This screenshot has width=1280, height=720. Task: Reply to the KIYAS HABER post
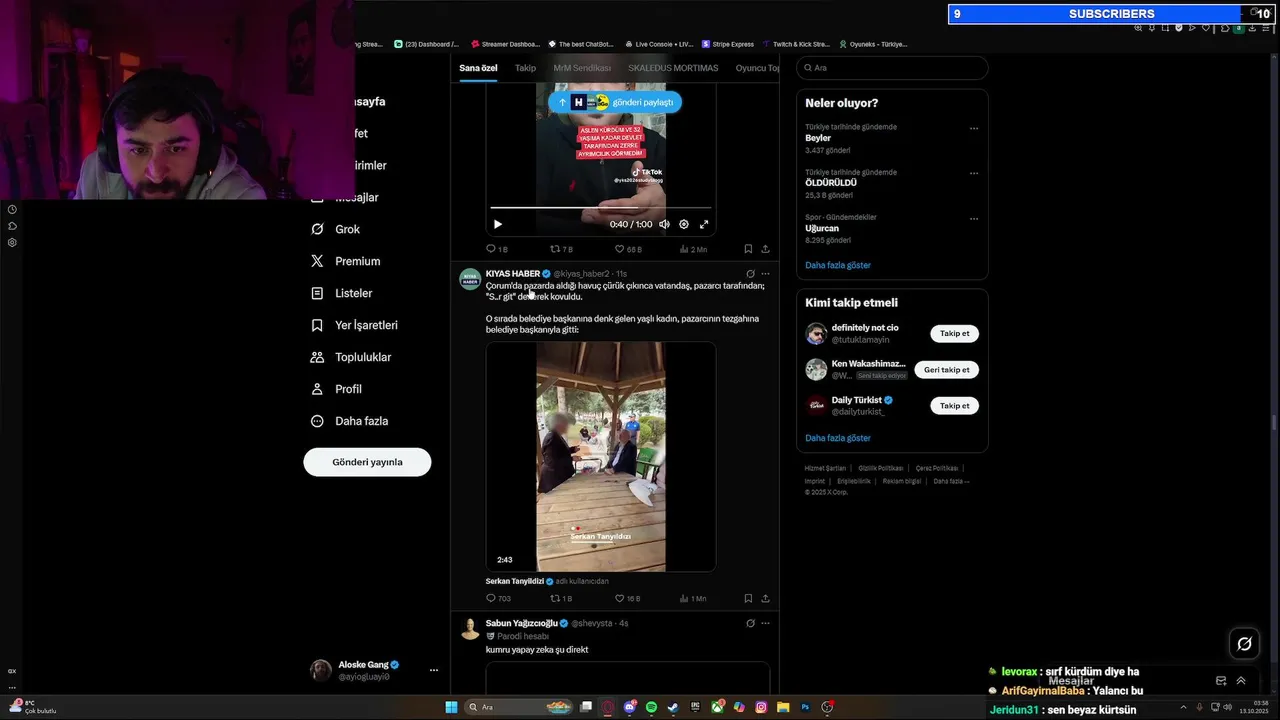498,598
